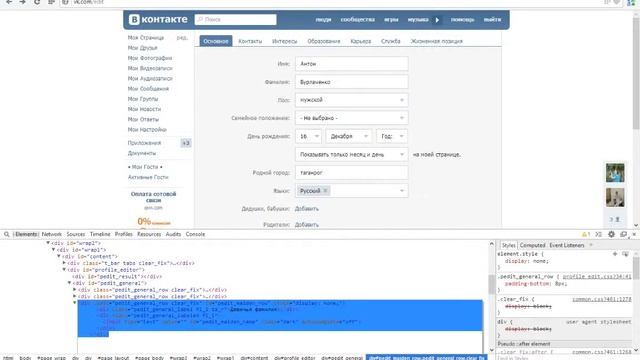Open the languages dropdown arrow

(402, 191)
